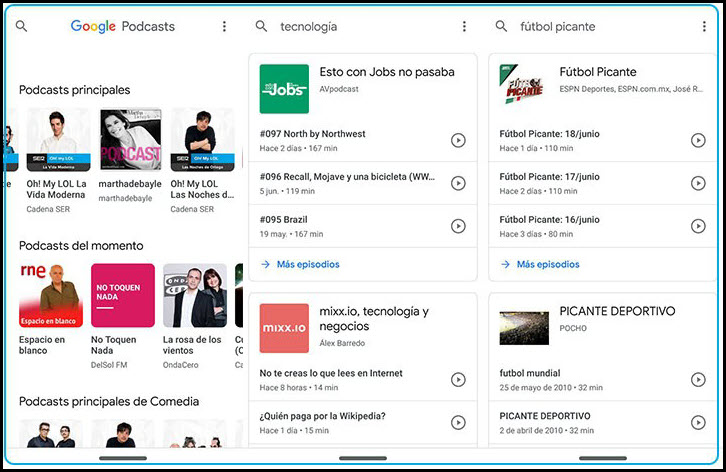Click search icon beside 'tecnología' query
This screenshot has height=472, width=726.
(x=261, y=27)
